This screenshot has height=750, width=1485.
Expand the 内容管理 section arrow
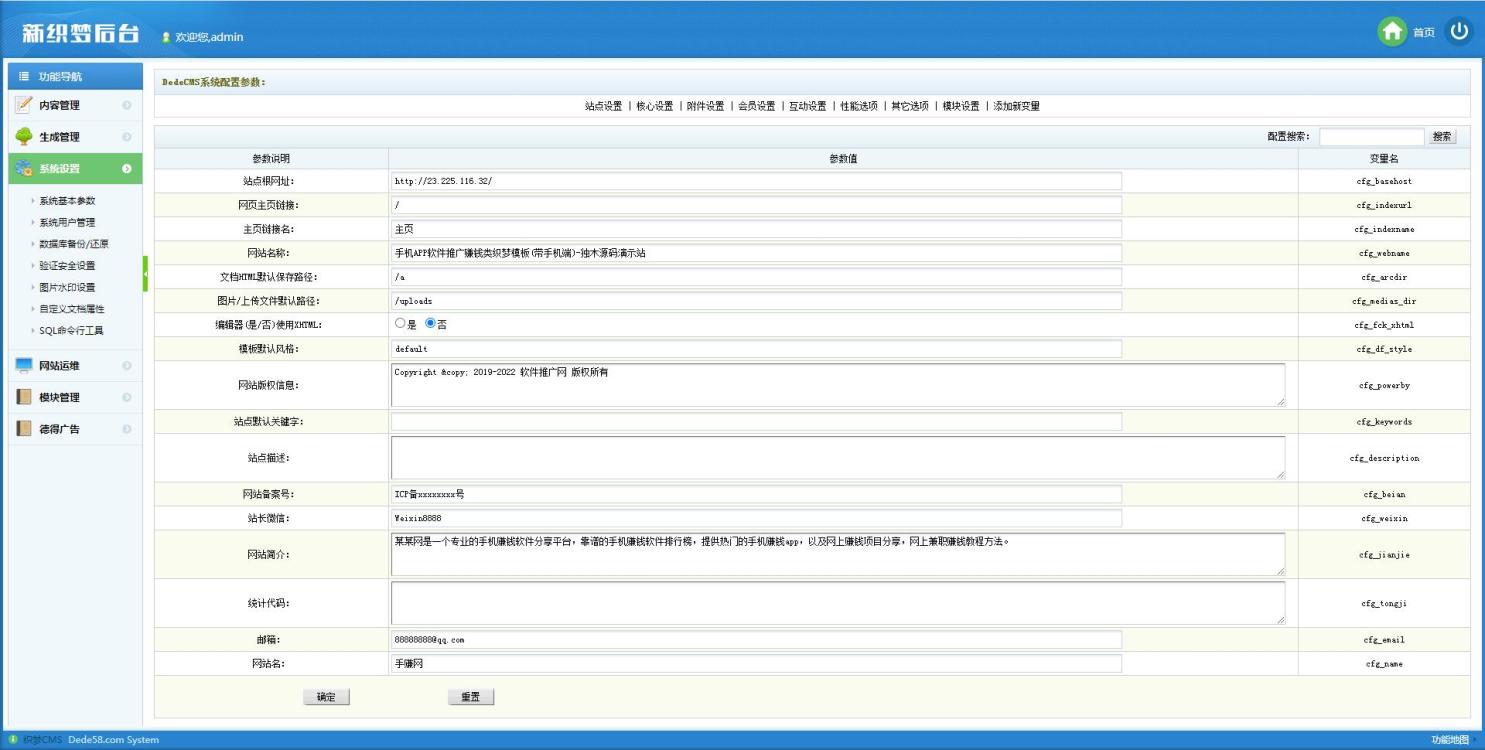[x=127, y=105]
